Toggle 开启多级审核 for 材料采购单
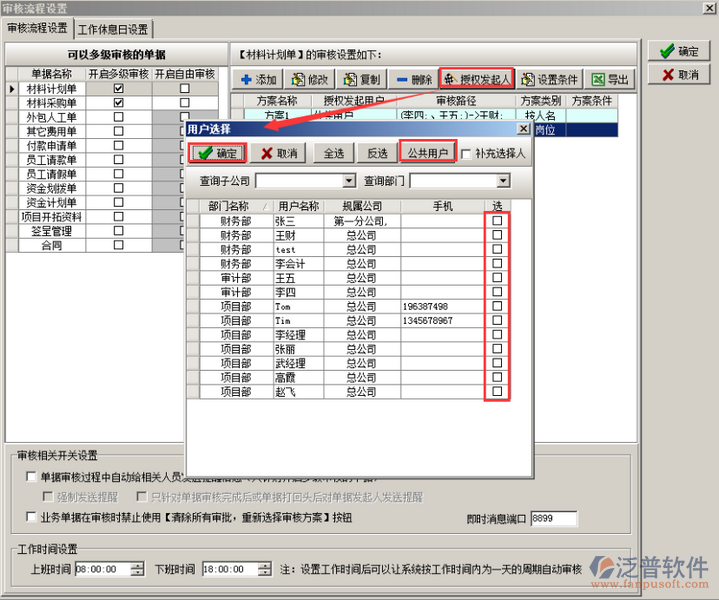This screenshot has height=600, width=719. pos(119,103)
